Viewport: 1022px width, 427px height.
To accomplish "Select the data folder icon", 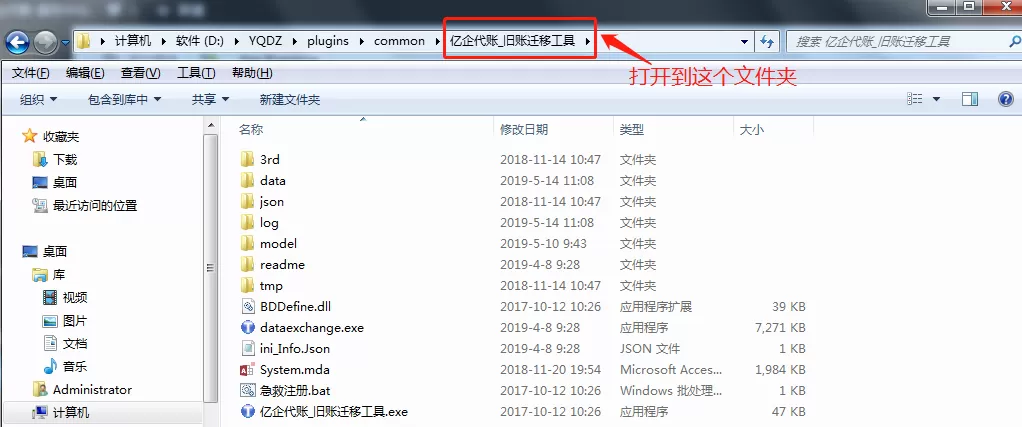I will click(x=247, y=181).
